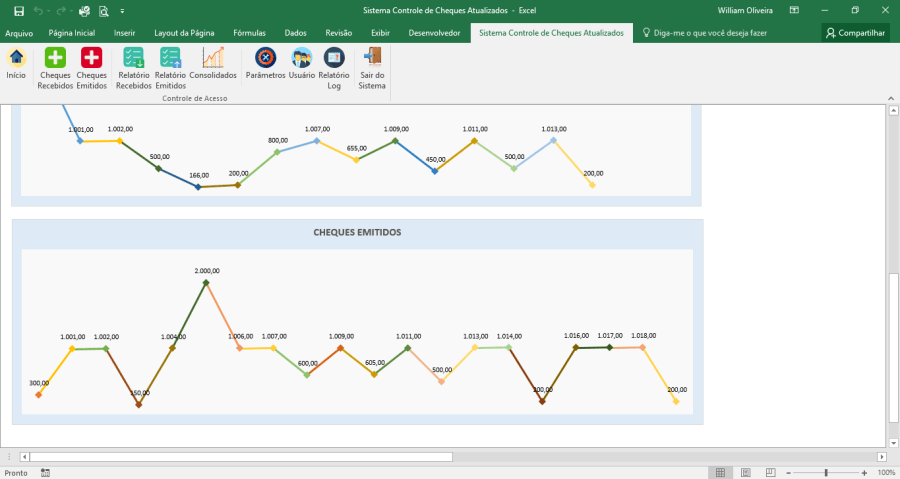Image resolution: width=900 pixels, height=479 pixels.
Task: Switch to Page Break Preview icon
Action: point(771,473)
